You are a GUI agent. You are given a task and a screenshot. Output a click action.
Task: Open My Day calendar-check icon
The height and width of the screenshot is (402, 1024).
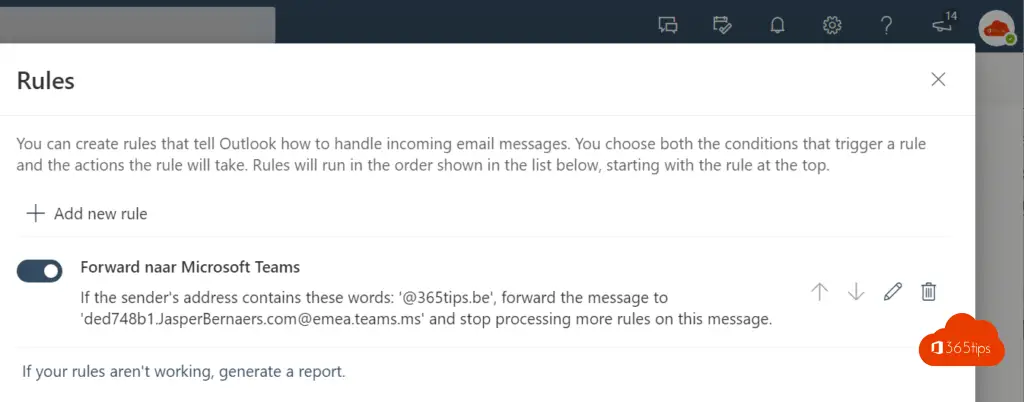(x=722, y=25)
